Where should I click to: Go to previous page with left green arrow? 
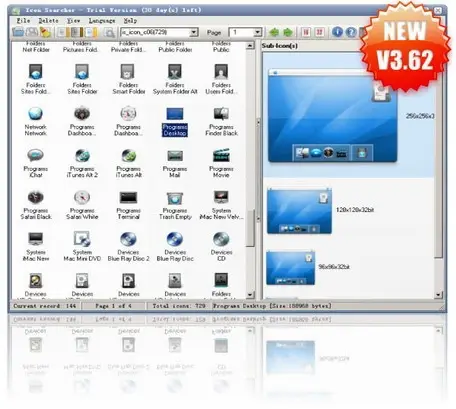click(x=274, y=32)
